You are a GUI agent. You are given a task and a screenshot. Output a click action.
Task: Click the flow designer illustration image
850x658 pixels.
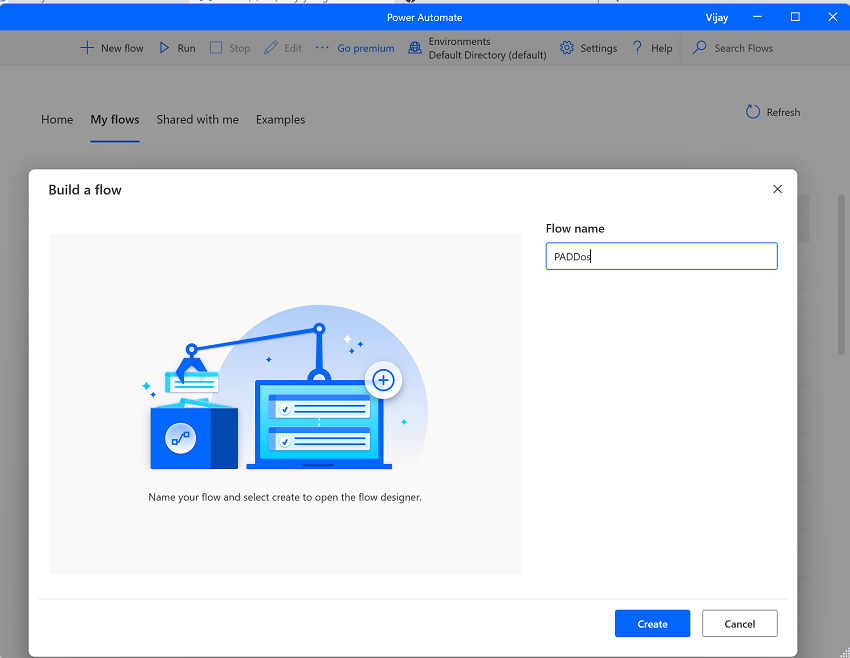click(285, 387)
